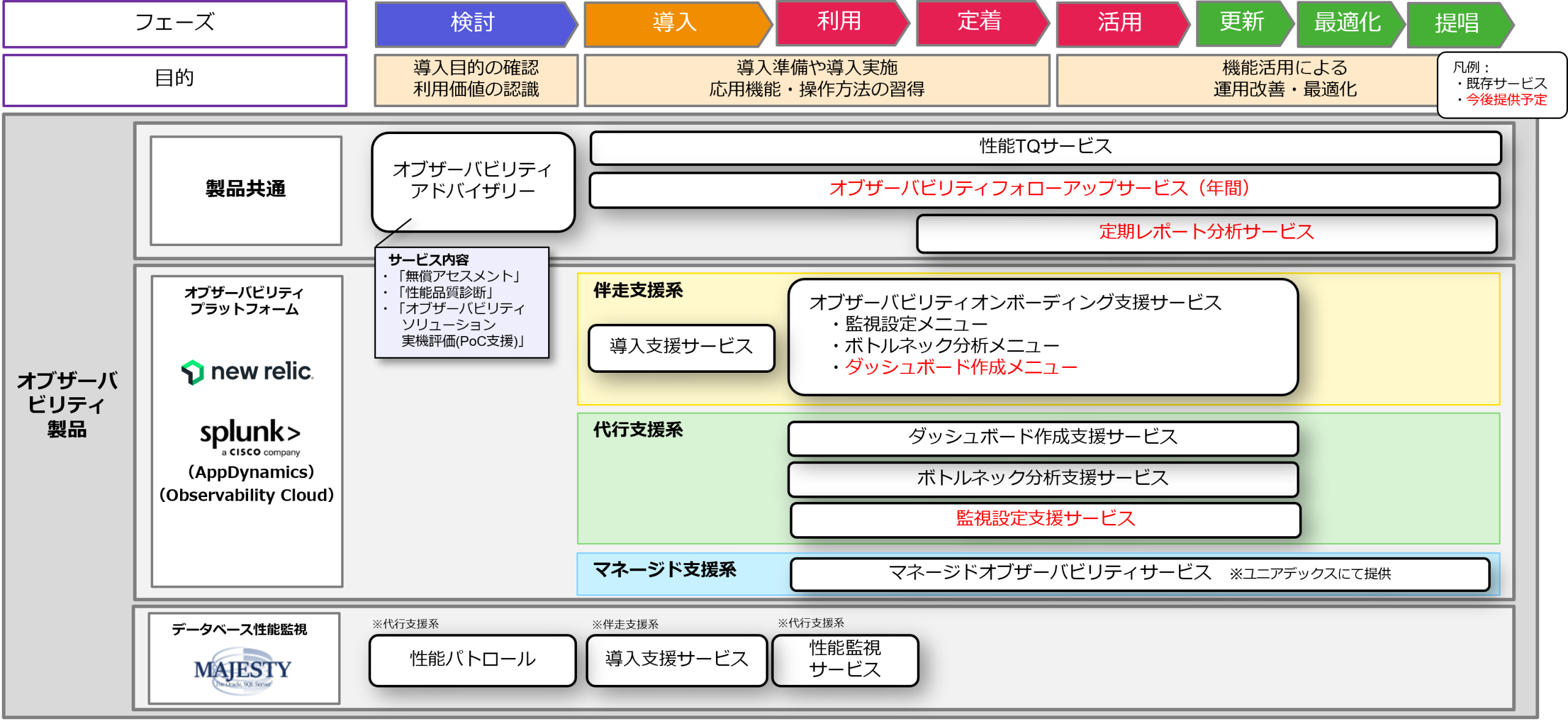
Task: Open オブザーバビリティ アドバイザリー box
Action: [x=473, y=181]
